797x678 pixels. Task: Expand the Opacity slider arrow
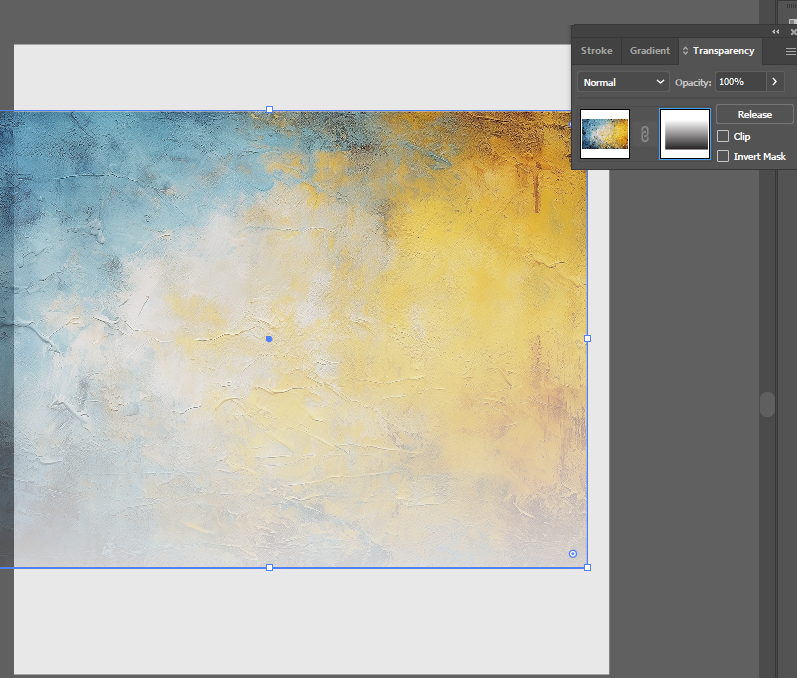pyautogui.click(x=776, y=82)
